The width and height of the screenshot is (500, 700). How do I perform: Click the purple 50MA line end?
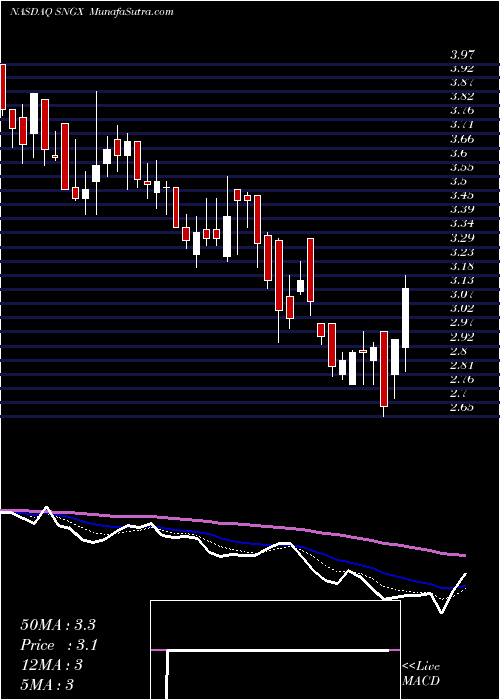pos(465,555)
